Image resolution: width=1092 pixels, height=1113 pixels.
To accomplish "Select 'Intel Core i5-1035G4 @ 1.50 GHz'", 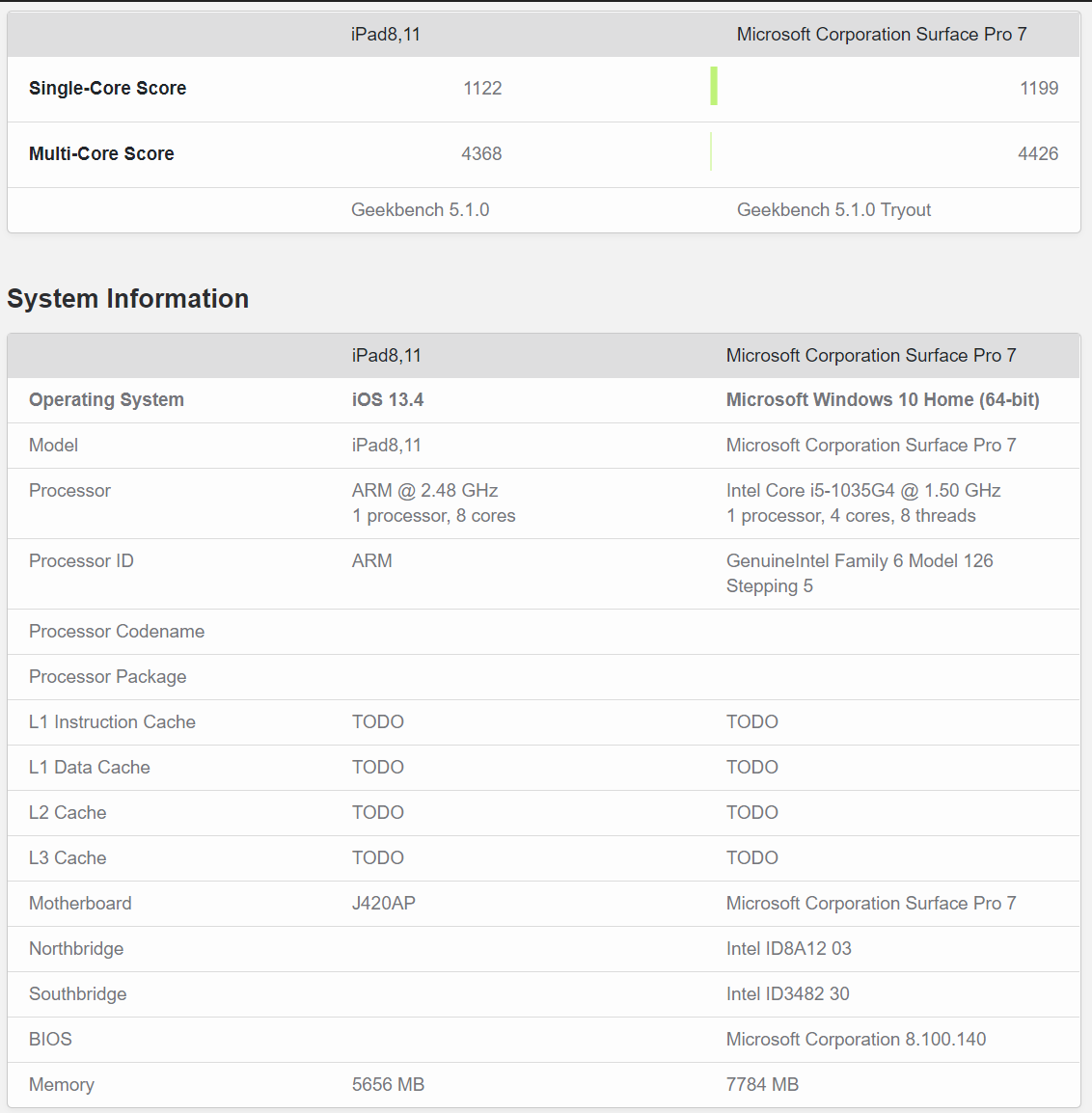I will pos(863,491).
